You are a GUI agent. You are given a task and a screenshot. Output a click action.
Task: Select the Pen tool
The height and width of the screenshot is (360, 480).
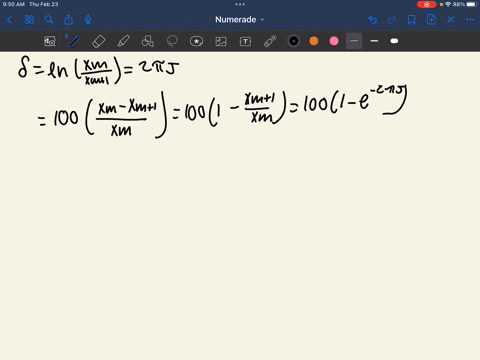[74, 41]
